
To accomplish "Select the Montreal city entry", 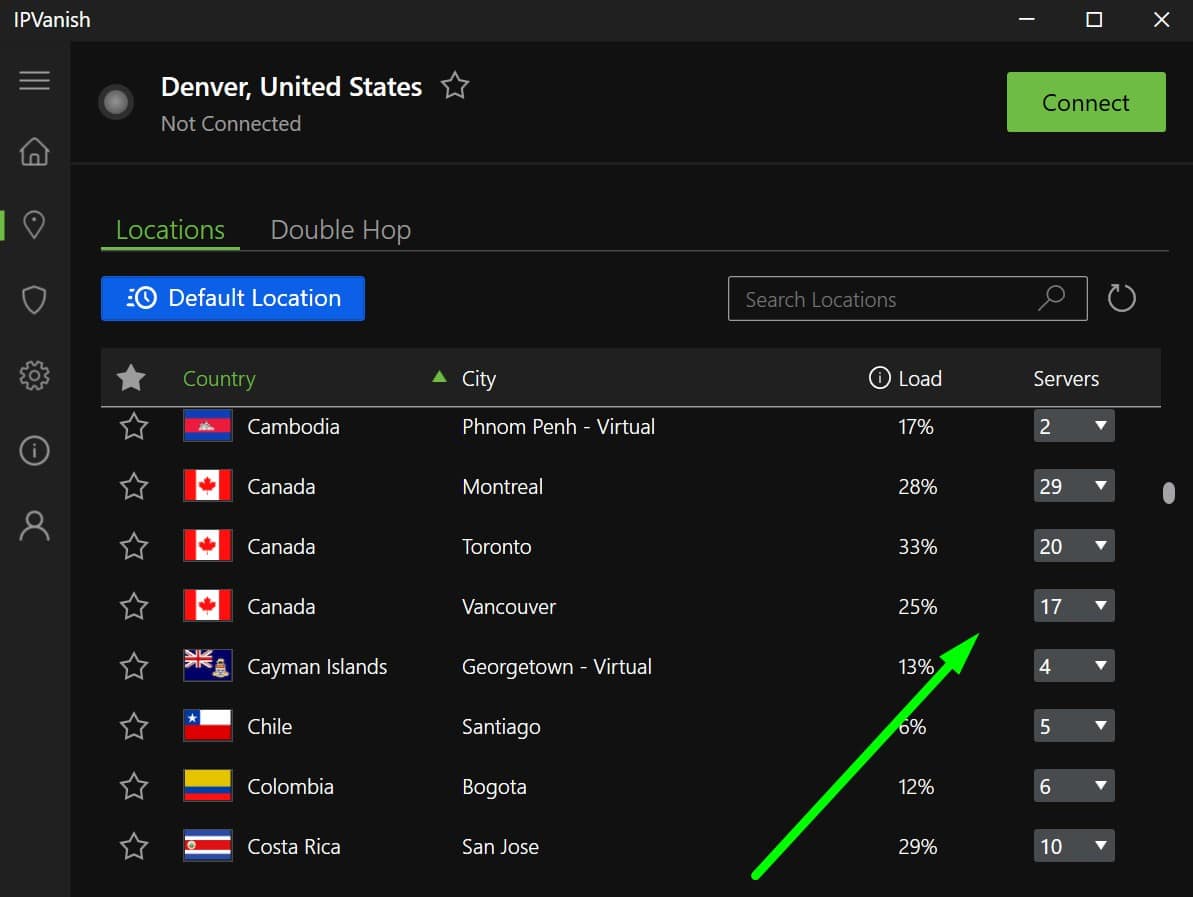I will 502,486.
